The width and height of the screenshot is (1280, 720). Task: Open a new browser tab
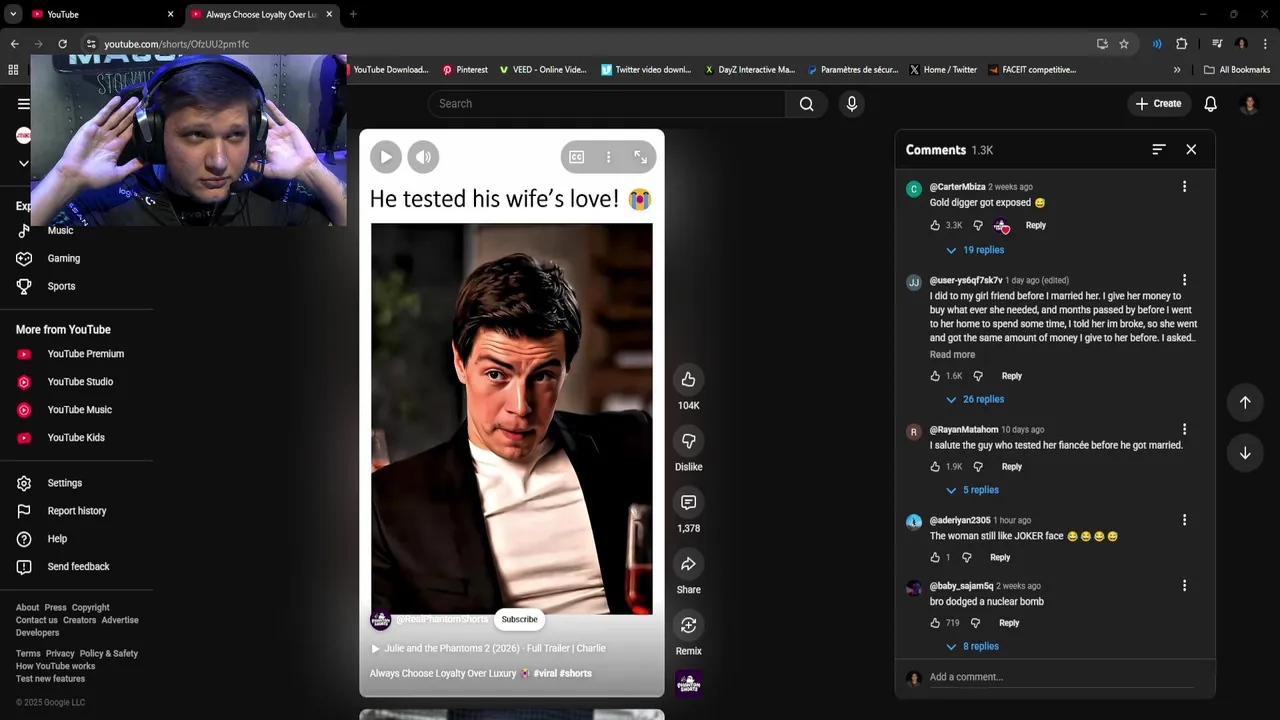pos(353,14)
